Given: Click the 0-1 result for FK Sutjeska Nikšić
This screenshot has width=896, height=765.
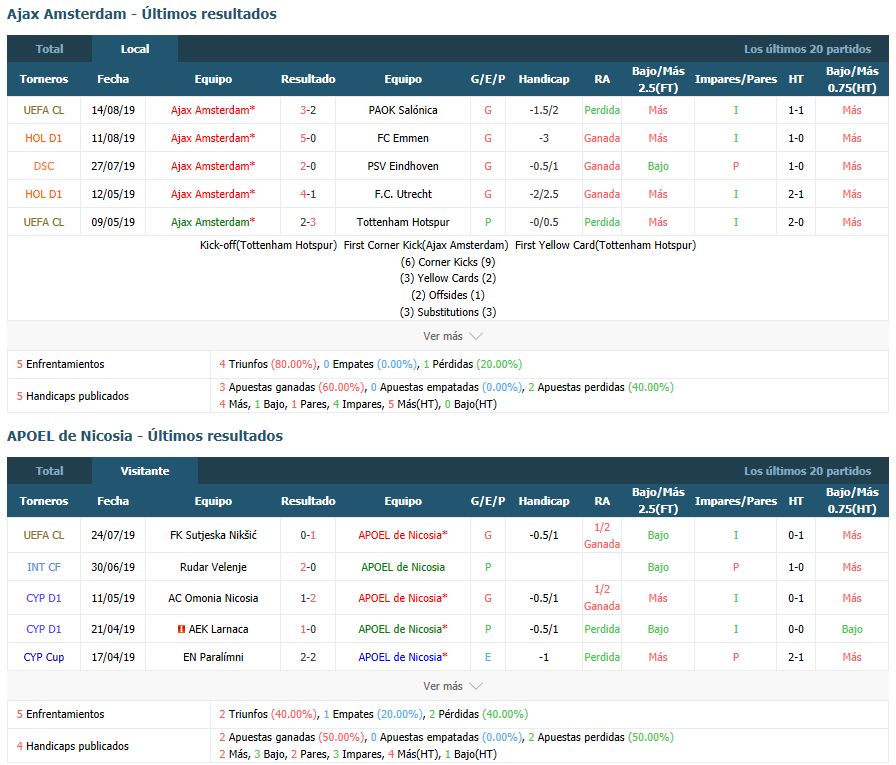Looking at the screenshot, I should [308, 535].
